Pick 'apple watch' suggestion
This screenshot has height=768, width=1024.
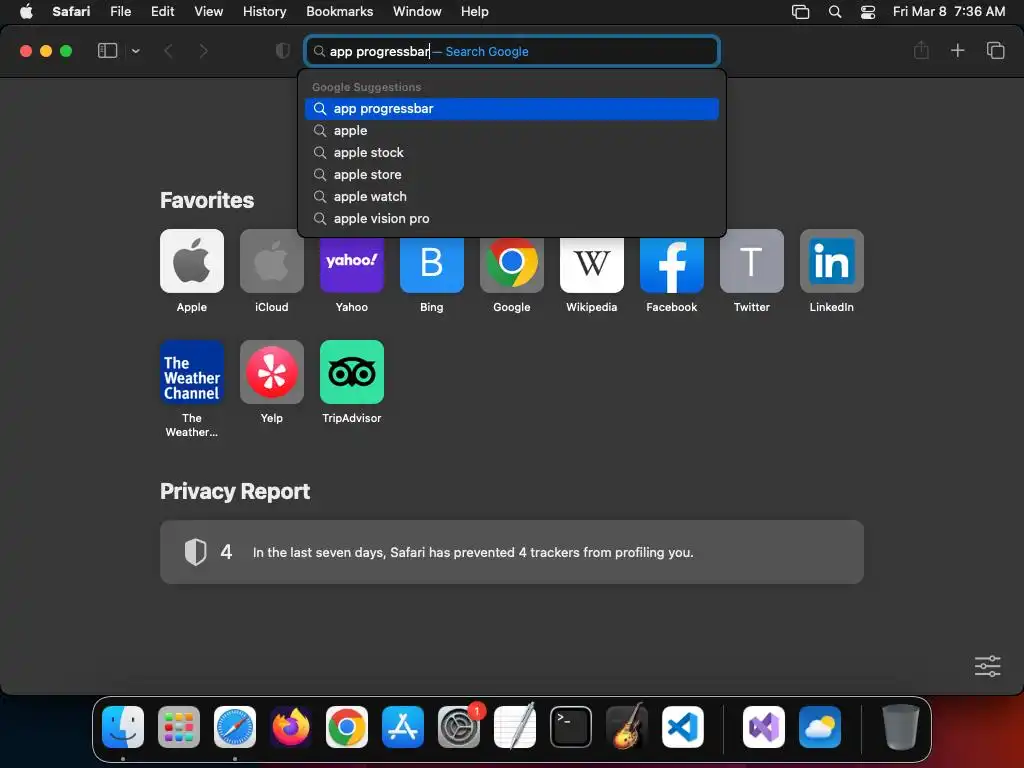click(512, 197)
